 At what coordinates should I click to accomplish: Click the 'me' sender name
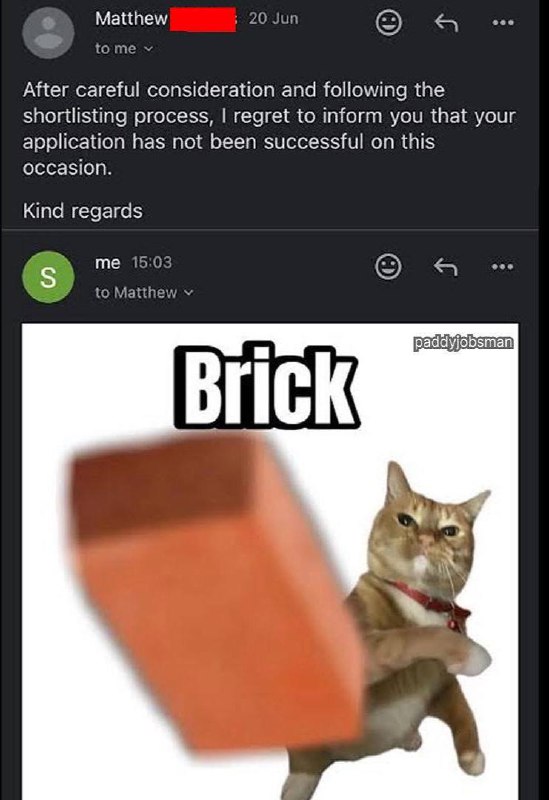(x=108, y=263)
